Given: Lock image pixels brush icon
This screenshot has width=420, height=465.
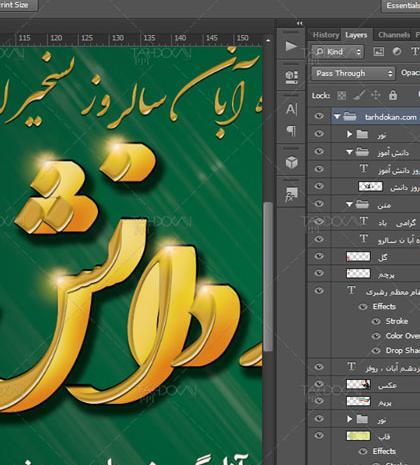Looking at the screenshot, I should point(359,96).
